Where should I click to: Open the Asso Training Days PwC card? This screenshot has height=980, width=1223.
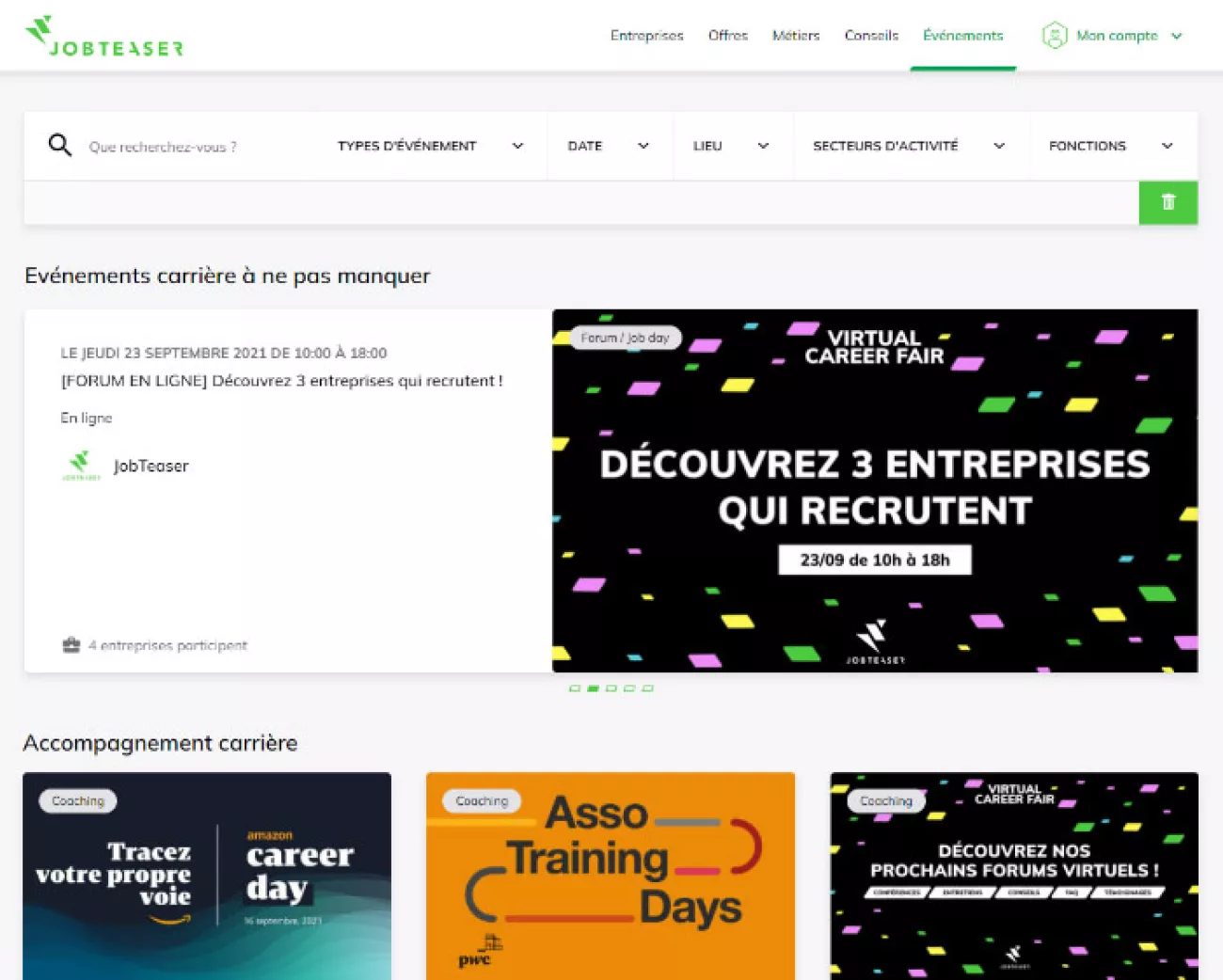pyautogui.click(x=611, y=876)
